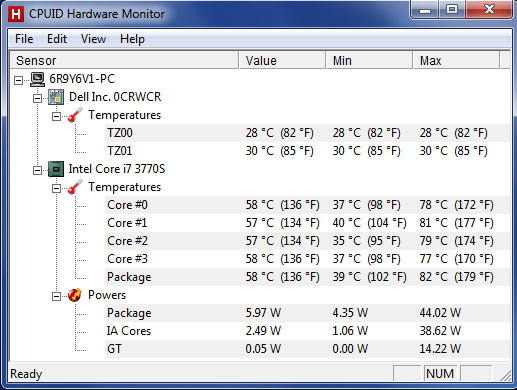The image size is (517, 390).
Task: Minimize the Hardware Monitor window
Action: 424,10
